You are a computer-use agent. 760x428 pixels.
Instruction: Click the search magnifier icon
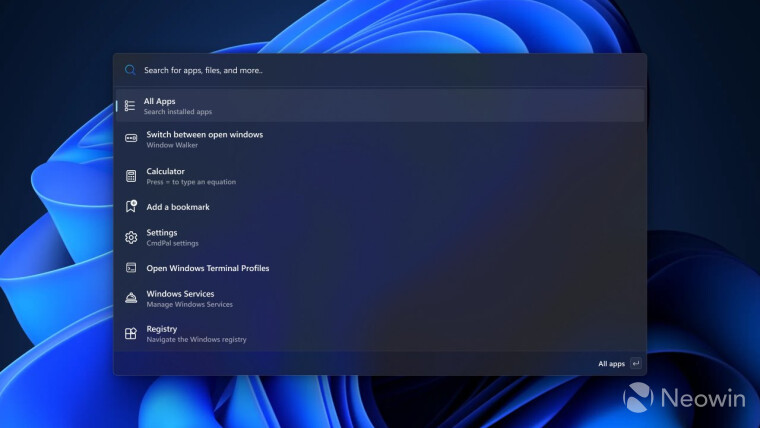(130, 70)
